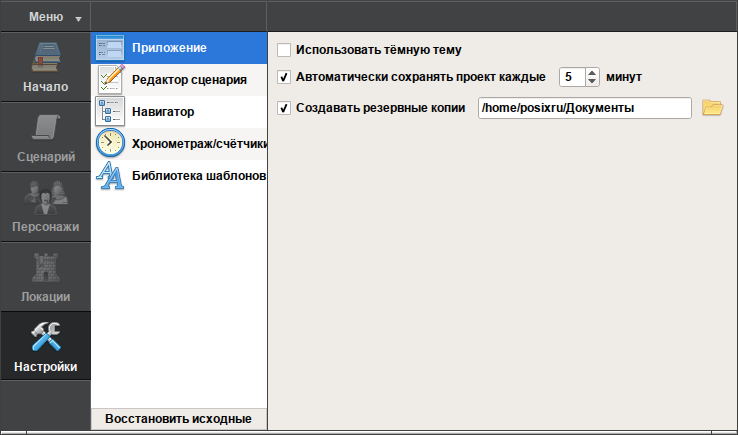Select Хронометраж/счётчики settings section
738x435 pixels.
(179, 144)
